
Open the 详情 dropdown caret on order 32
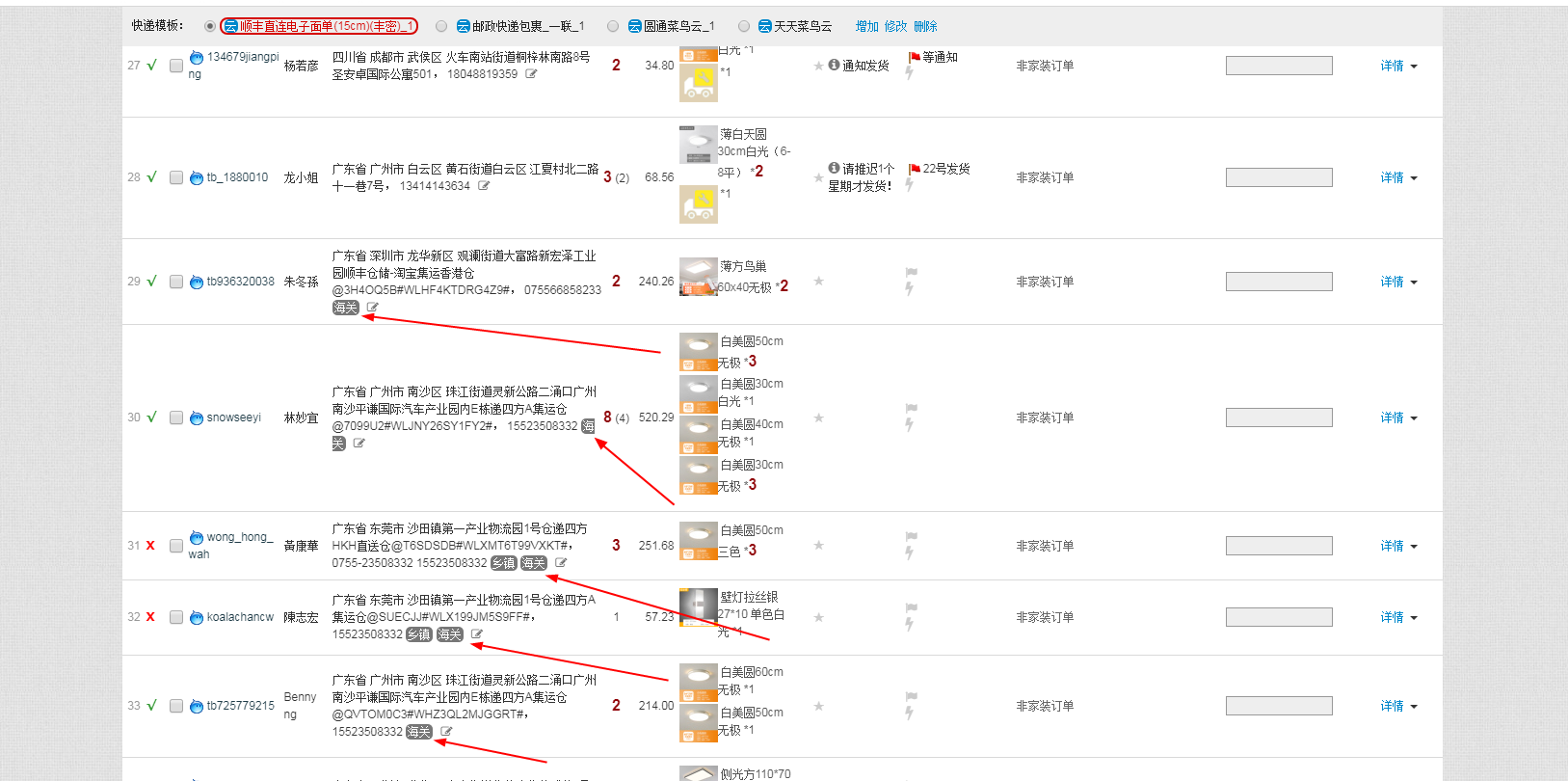[1414, 618]
